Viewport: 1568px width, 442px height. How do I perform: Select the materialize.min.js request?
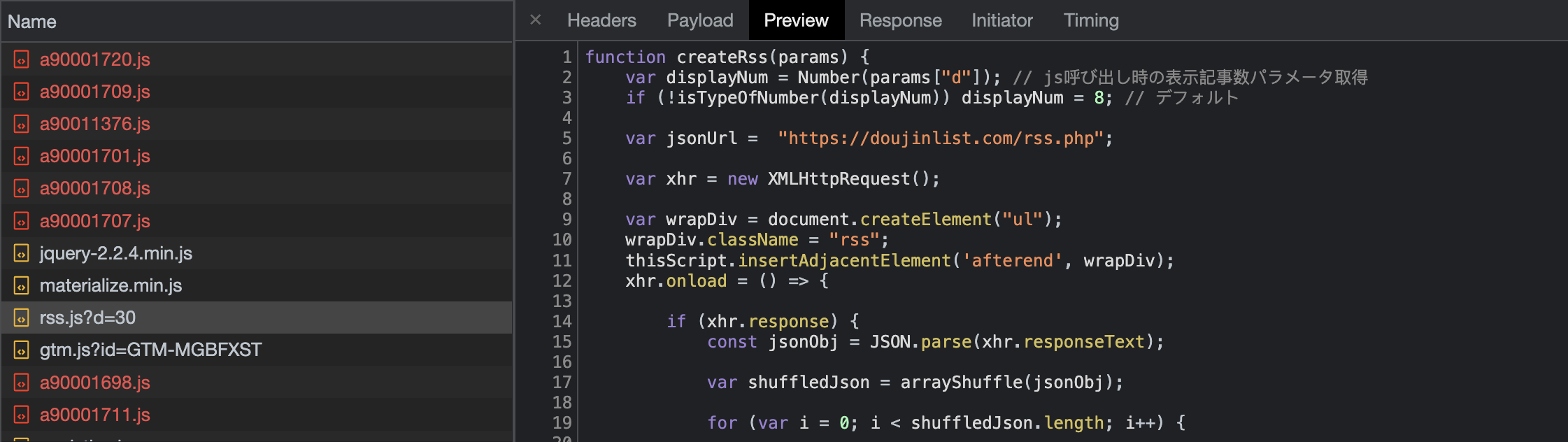click(256, 285)
